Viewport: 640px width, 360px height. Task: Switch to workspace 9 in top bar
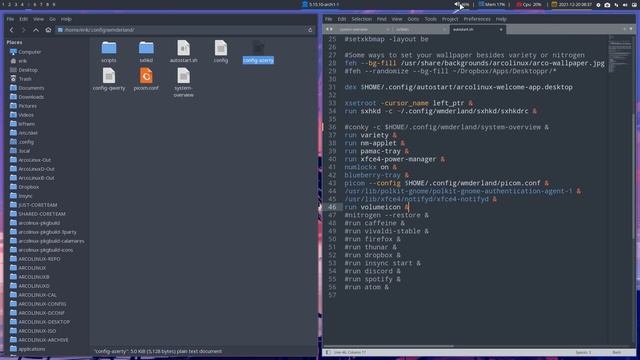(x=53, y=4)
